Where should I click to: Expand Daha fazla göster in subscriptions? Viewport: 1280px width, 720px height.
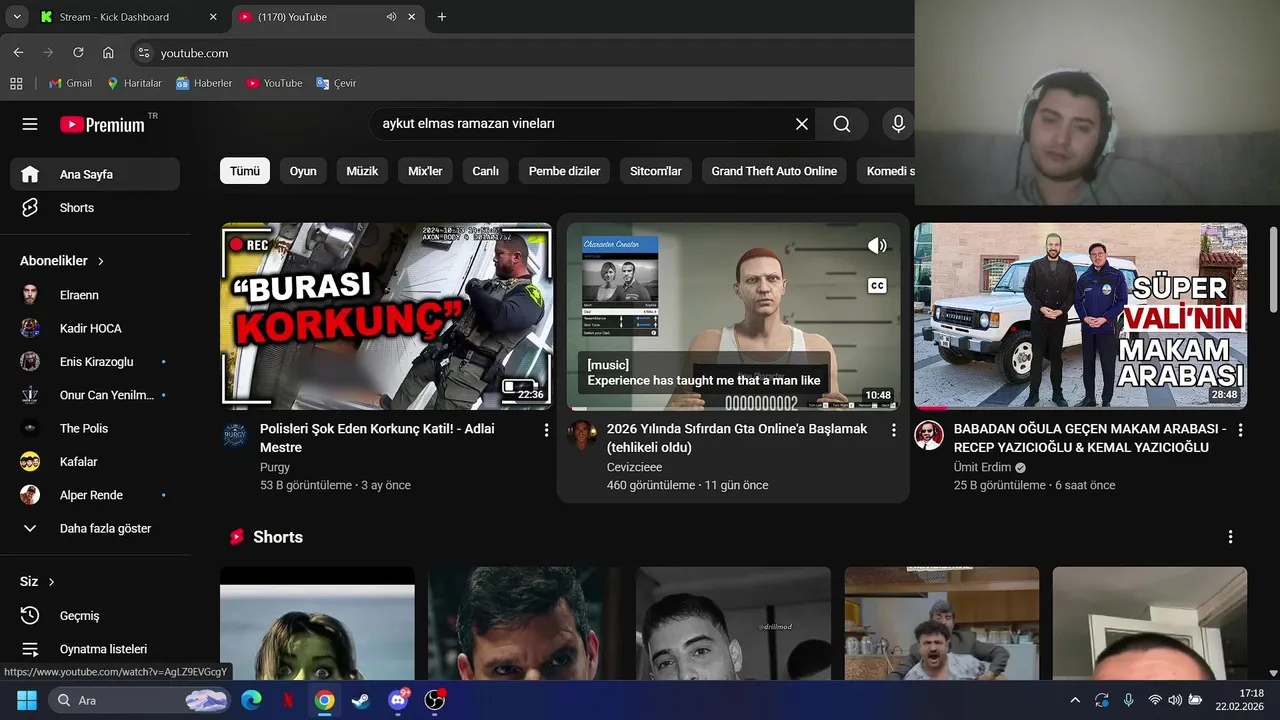click(x=95, y=528)
